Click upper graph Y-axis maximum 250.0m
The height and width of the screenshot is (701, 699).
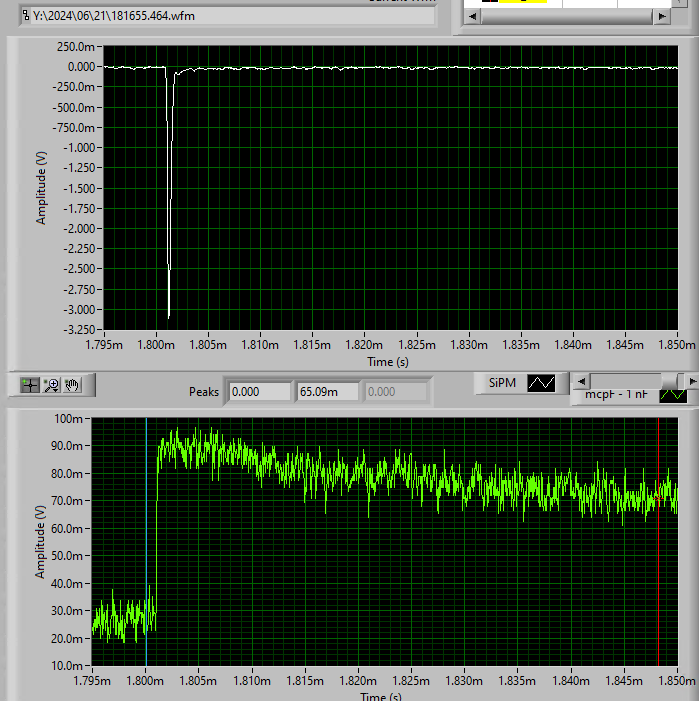point(76,46)
